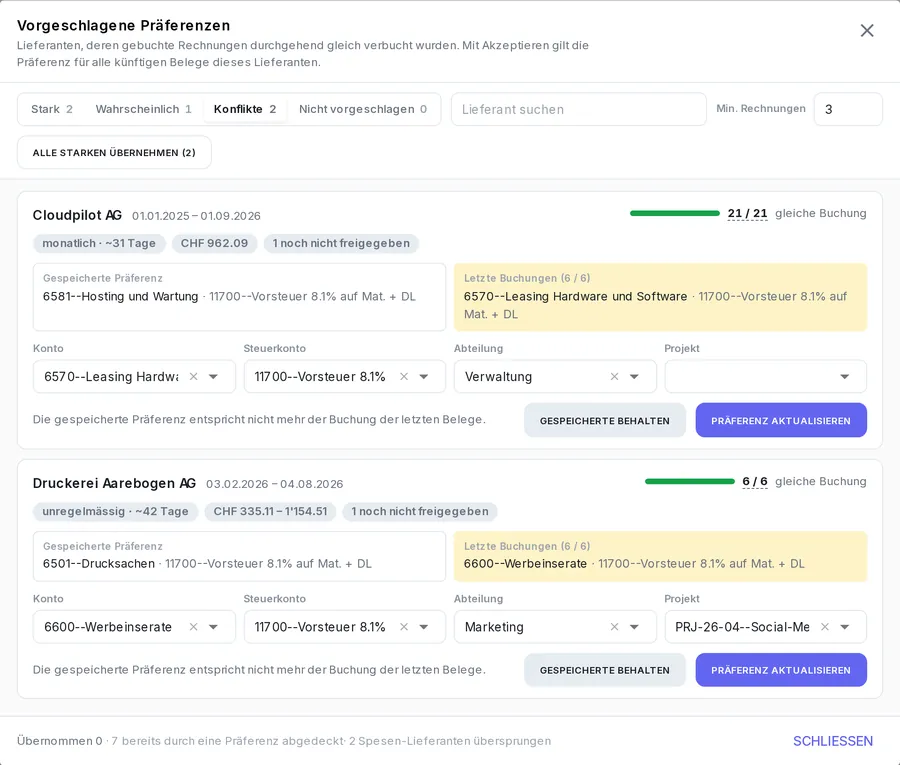Update preference for Druckerei Aarebogen AG
Screen dimensions: 900x765
(781, 670)
